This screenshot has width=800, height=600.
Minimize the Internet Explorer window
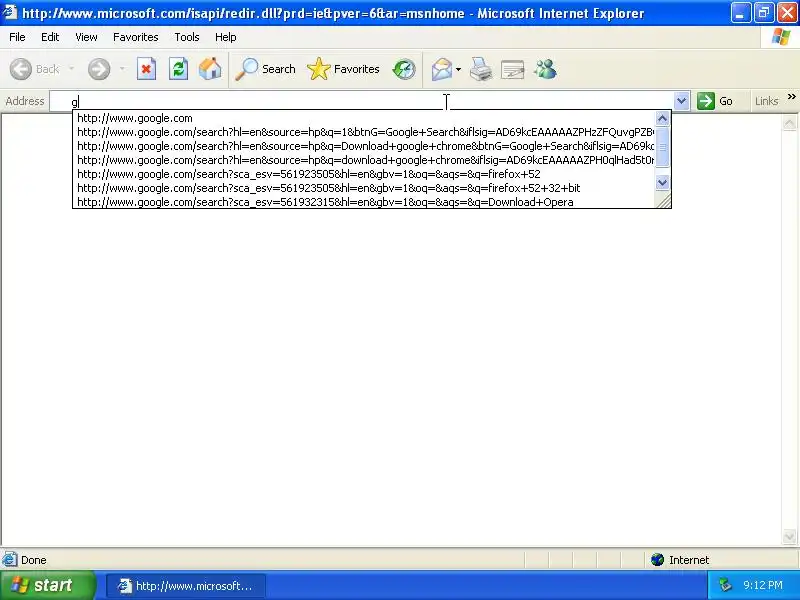[740, 13]
